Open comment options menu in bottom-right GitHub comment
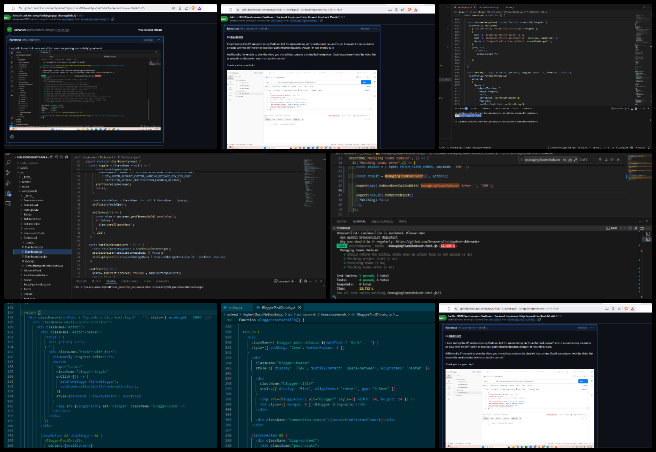 point(592,328)
